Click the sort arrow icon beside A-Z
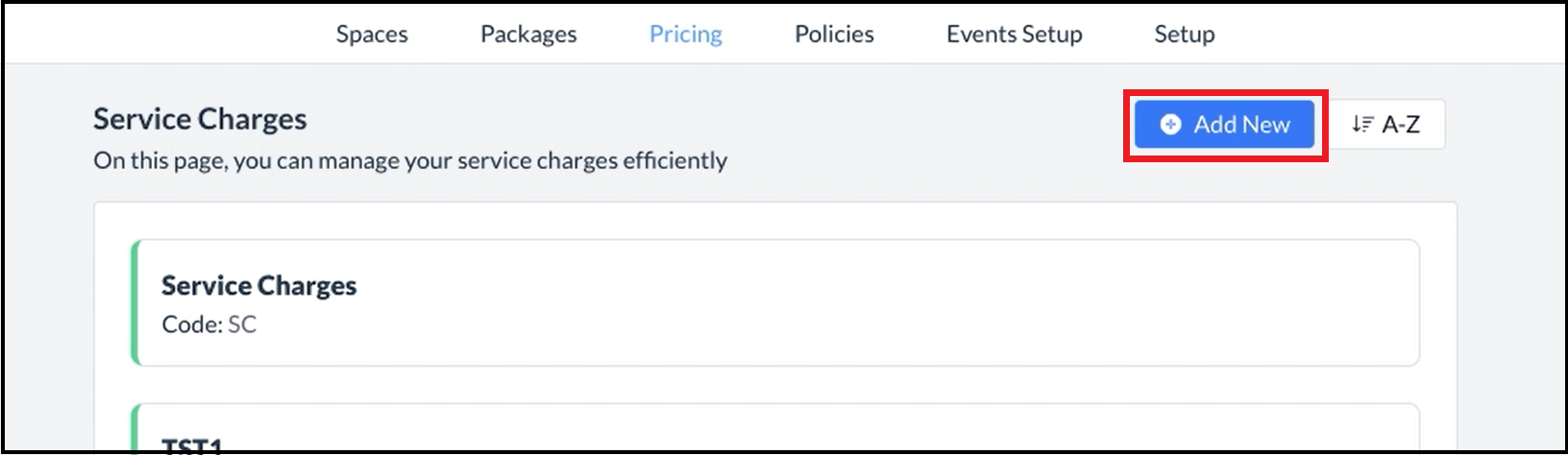Image resolution: width=1568 pixels, height=455 pixels. [x=1362, y=125]
